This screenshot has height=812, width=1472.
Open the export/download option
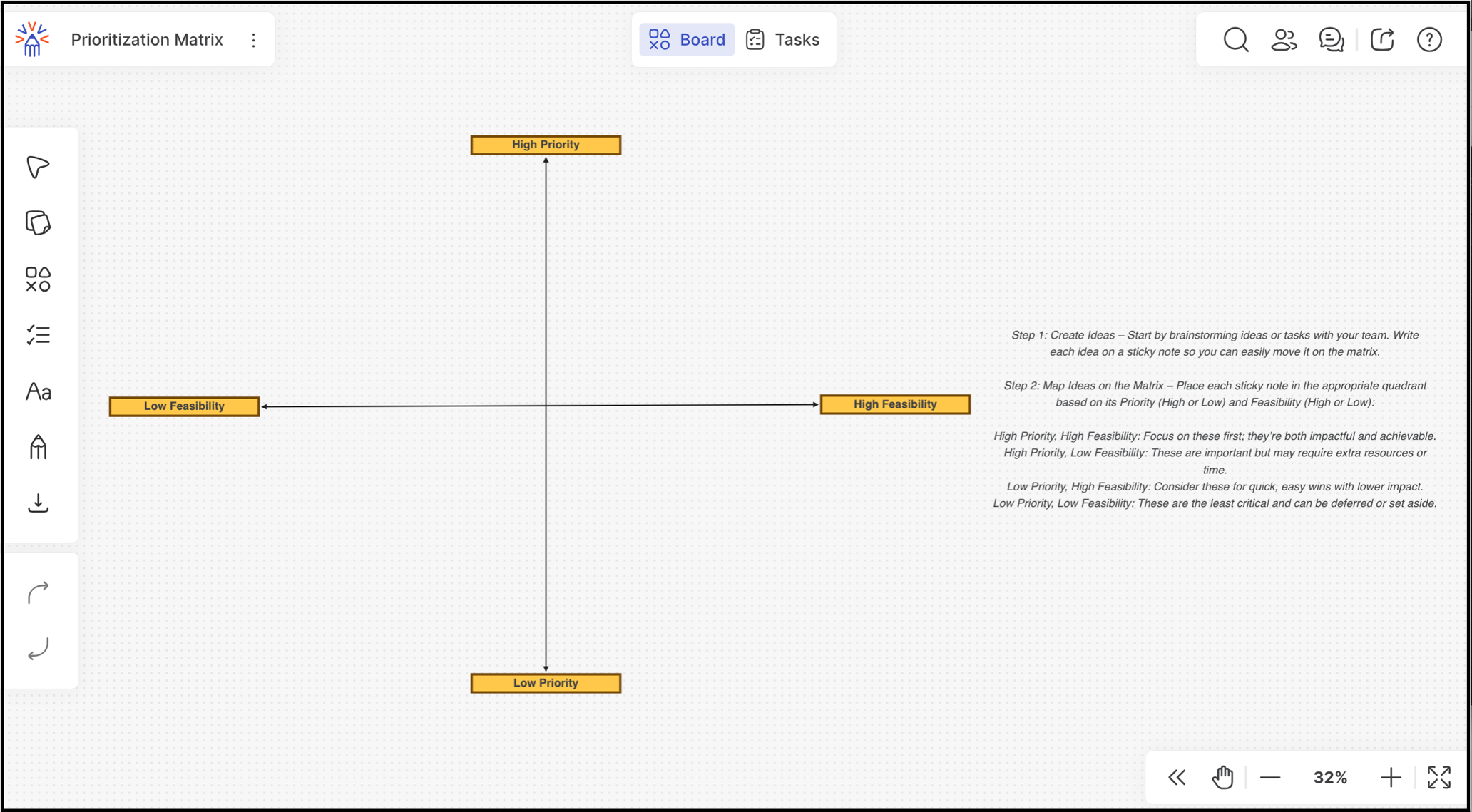(39, 503)
